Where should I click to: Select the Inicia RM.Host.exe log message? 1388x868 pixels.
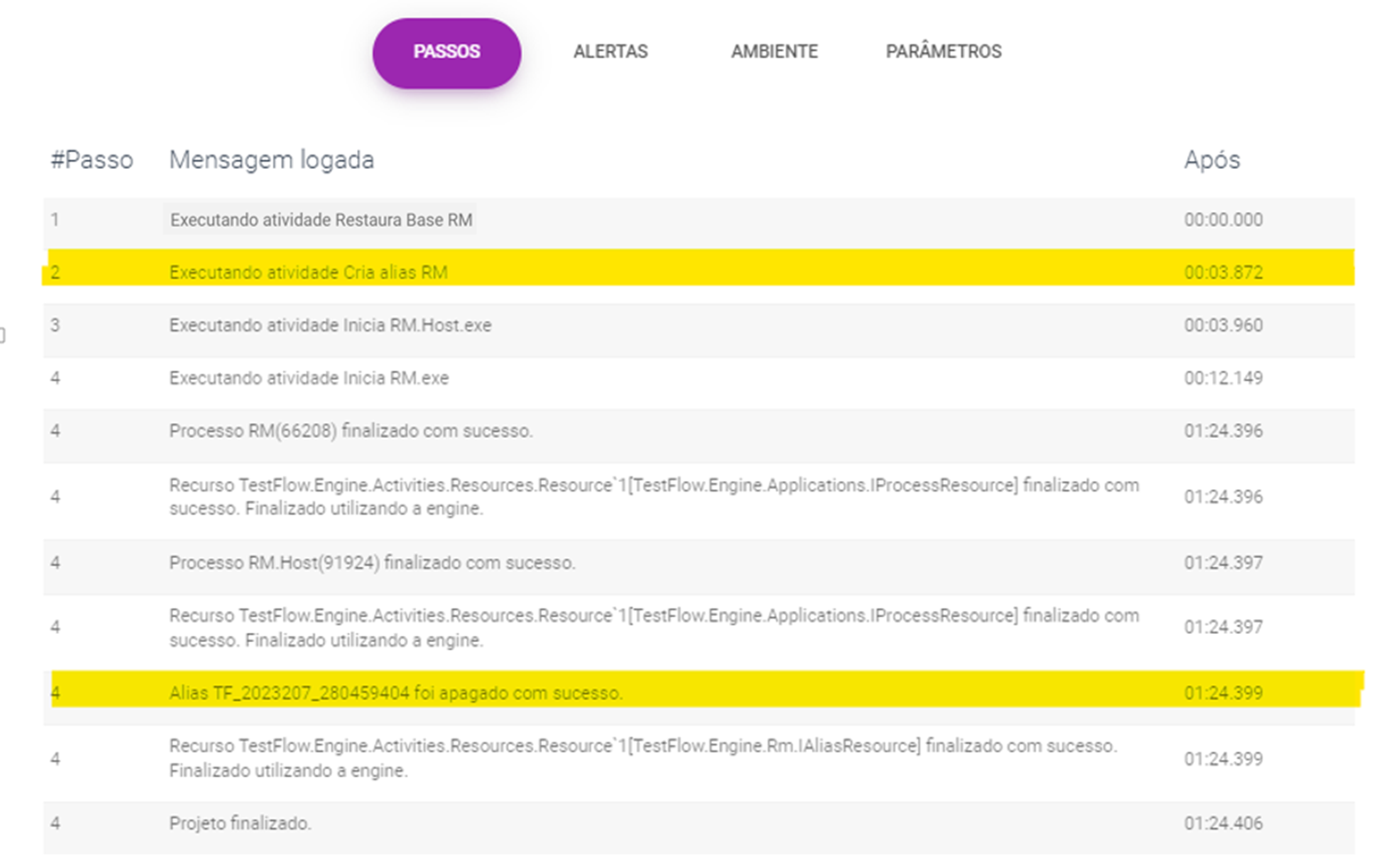(x=330, y=326)
